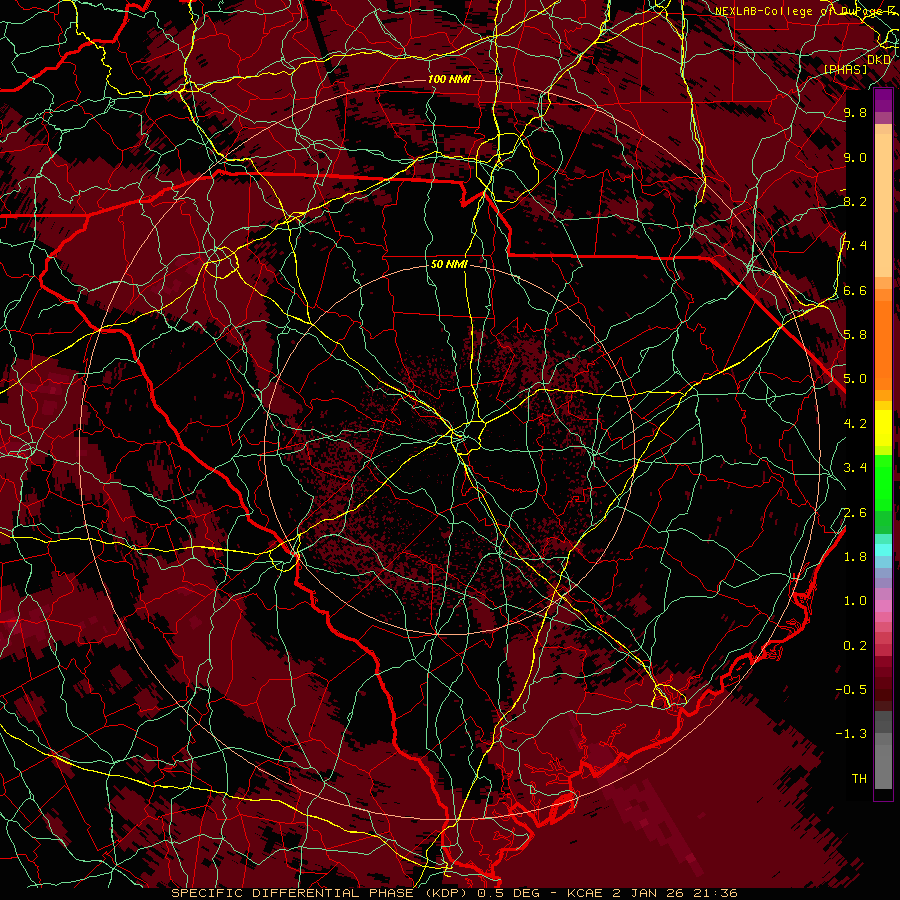Click the -0.5 scale value
Screen dimensions: 900x900
(x=851, y=690)
